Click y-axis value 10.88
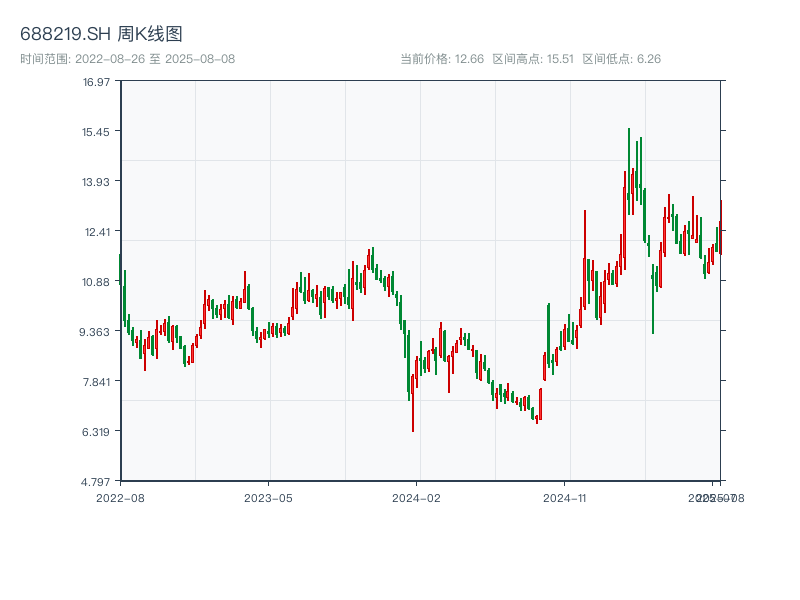The width and height of the screenshot is (800, 600). coord(96,282)
